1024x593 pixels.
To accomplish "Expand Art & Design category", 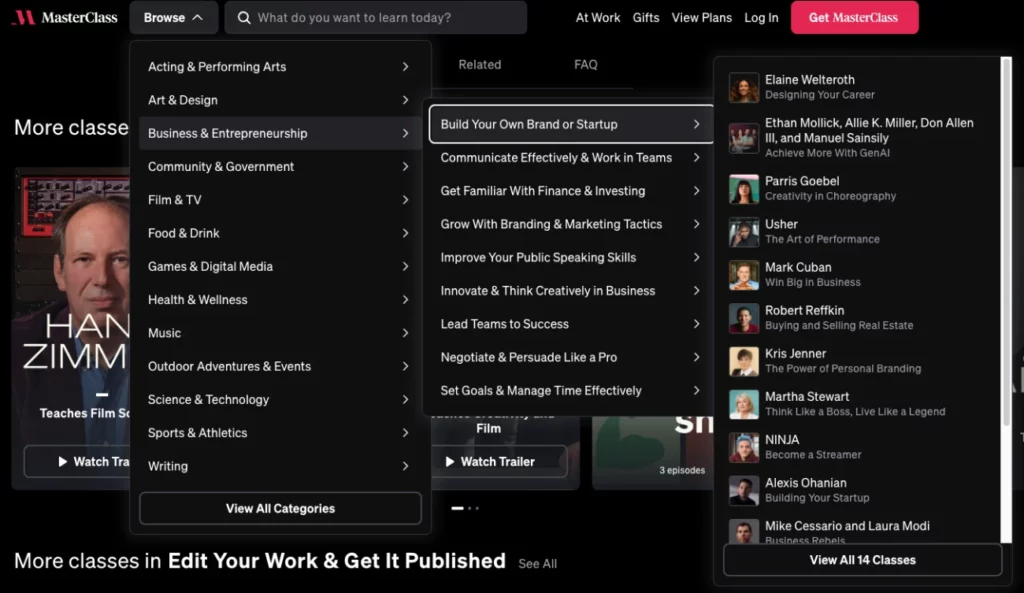I will (x=279, y=100).
